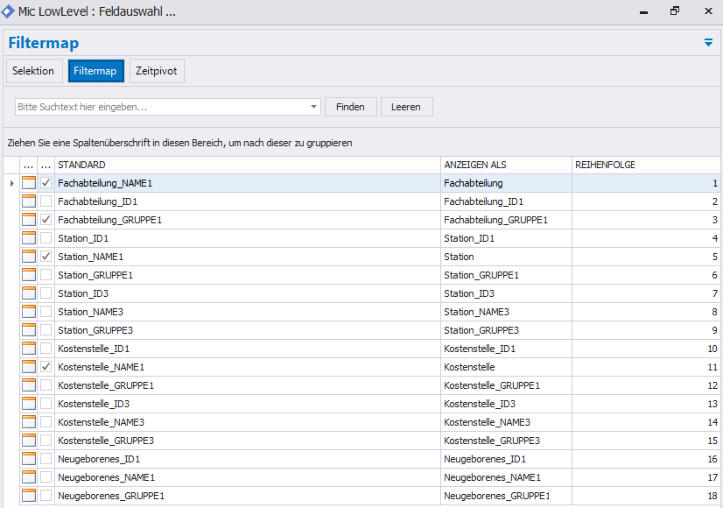Uncheck the Kostenstelle_NAME1 checkbox
The height and width of the screenshot is (508, 723).
pos(46,367)
